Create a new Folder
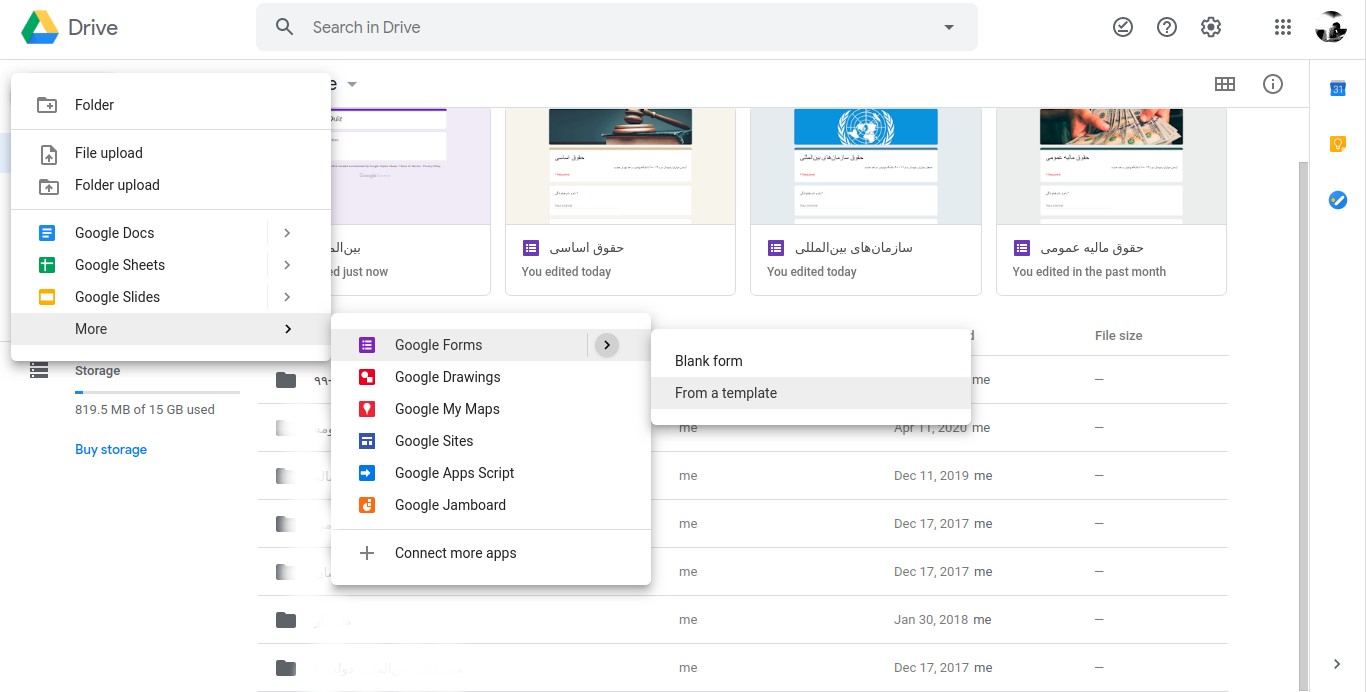1366x692 pixels. click(171, 105)
